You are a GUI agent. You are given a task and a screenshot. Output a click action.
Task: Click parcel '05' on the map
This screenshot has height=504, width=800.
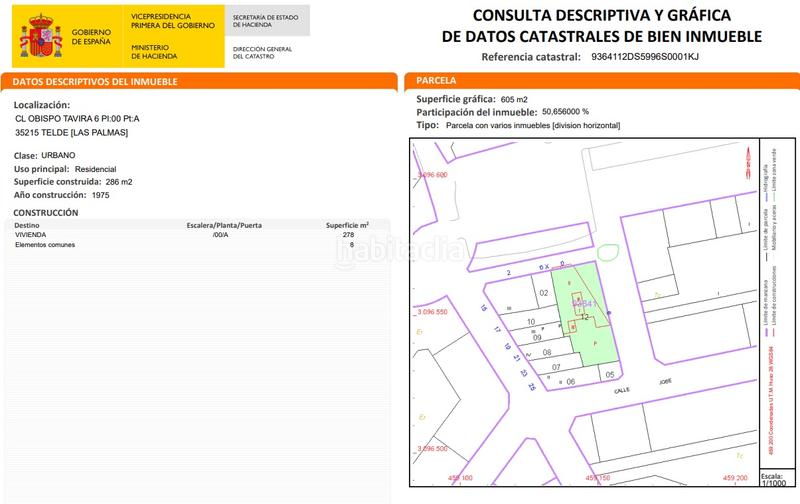point(609,374)
